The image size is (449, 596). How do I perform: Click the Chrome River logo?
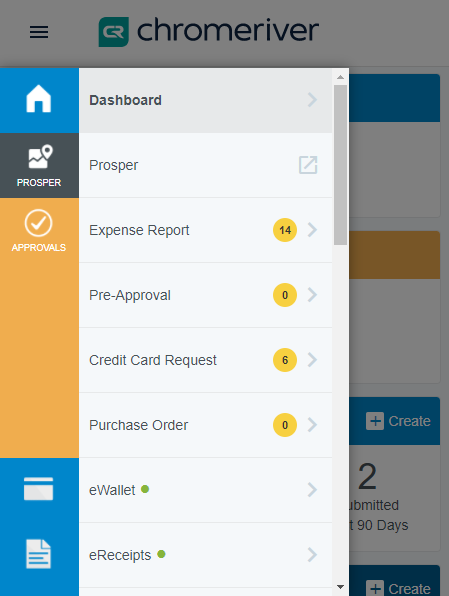tap(208, 31)
